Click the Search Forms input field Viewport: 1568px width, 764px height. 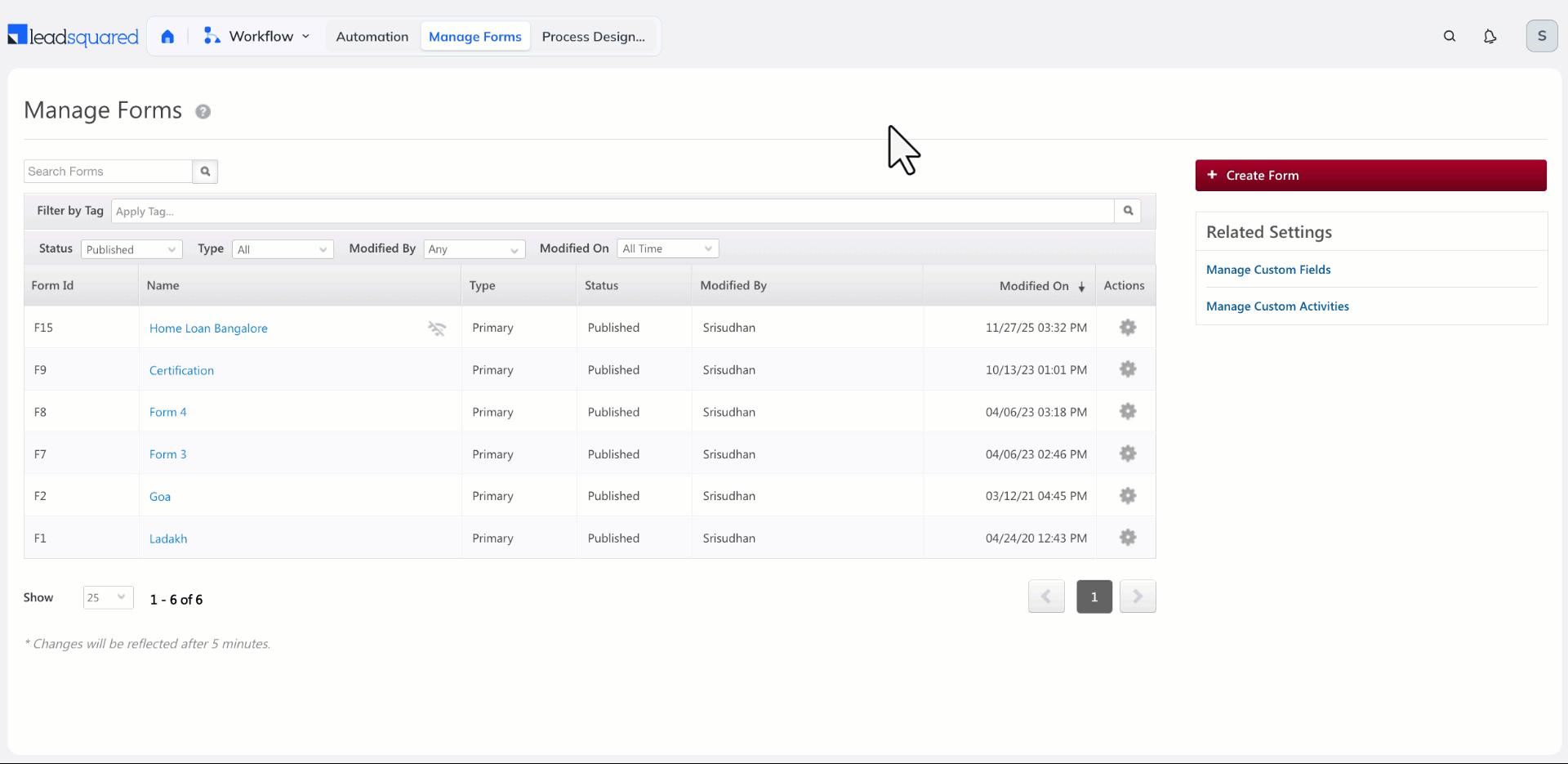[x=108, y=172]
